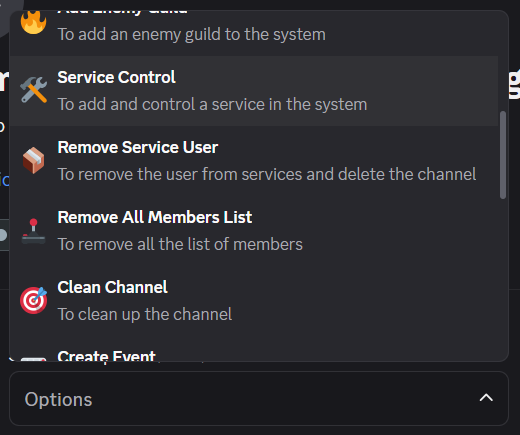
Task: Click 'To clean up the channel' description
Action: (x=145, y=315)
